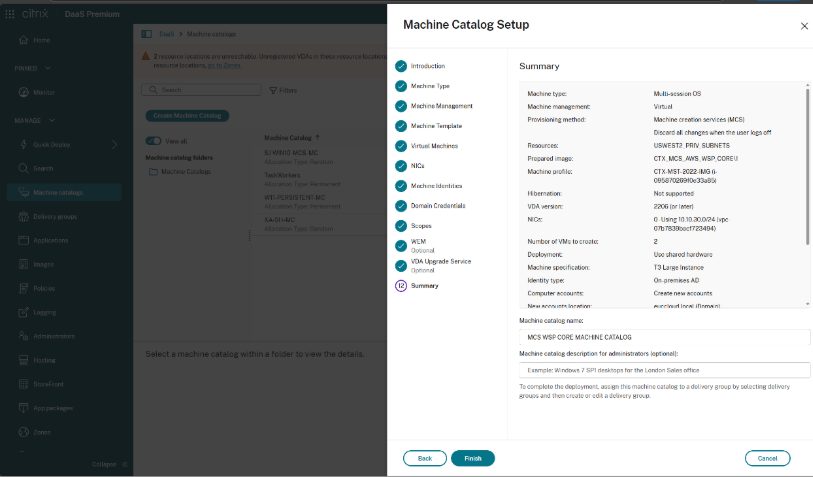Click the Finish button

pyautogui.click(x=473, y=458)
